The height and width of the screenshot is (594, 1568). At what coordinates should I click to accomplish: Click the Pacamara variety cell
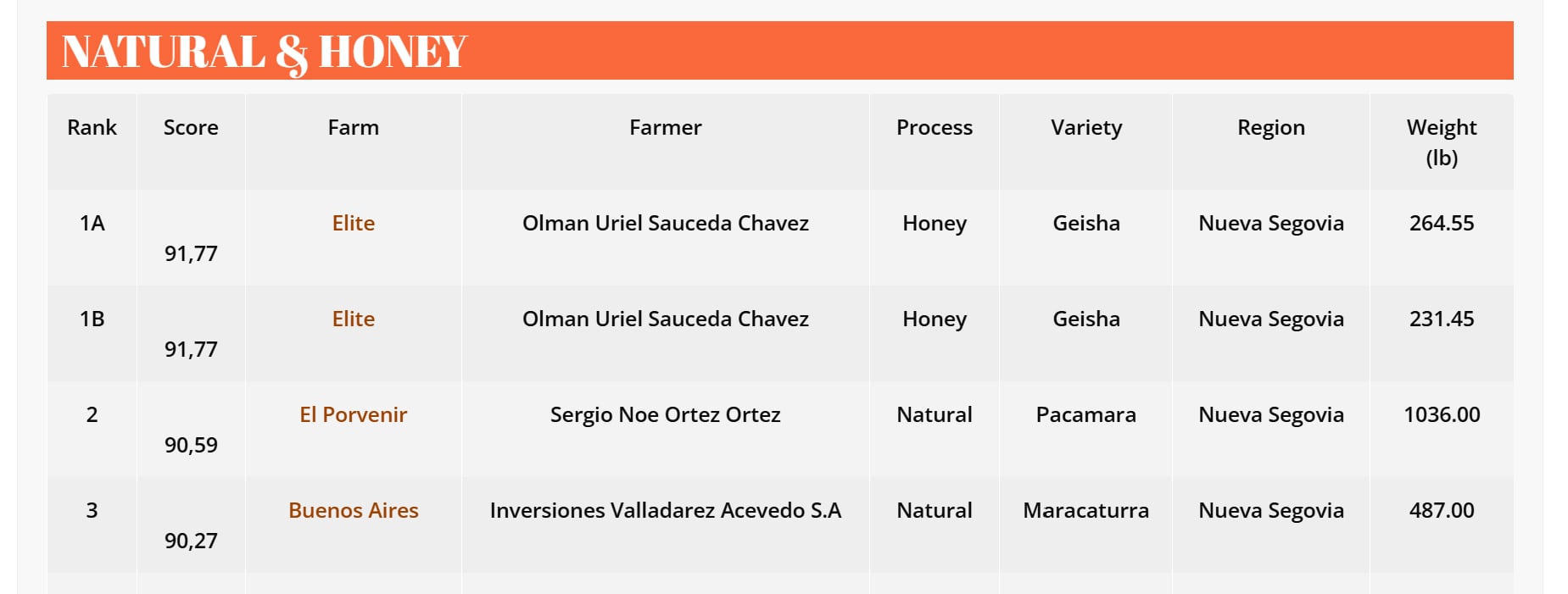pos(1085,414)
